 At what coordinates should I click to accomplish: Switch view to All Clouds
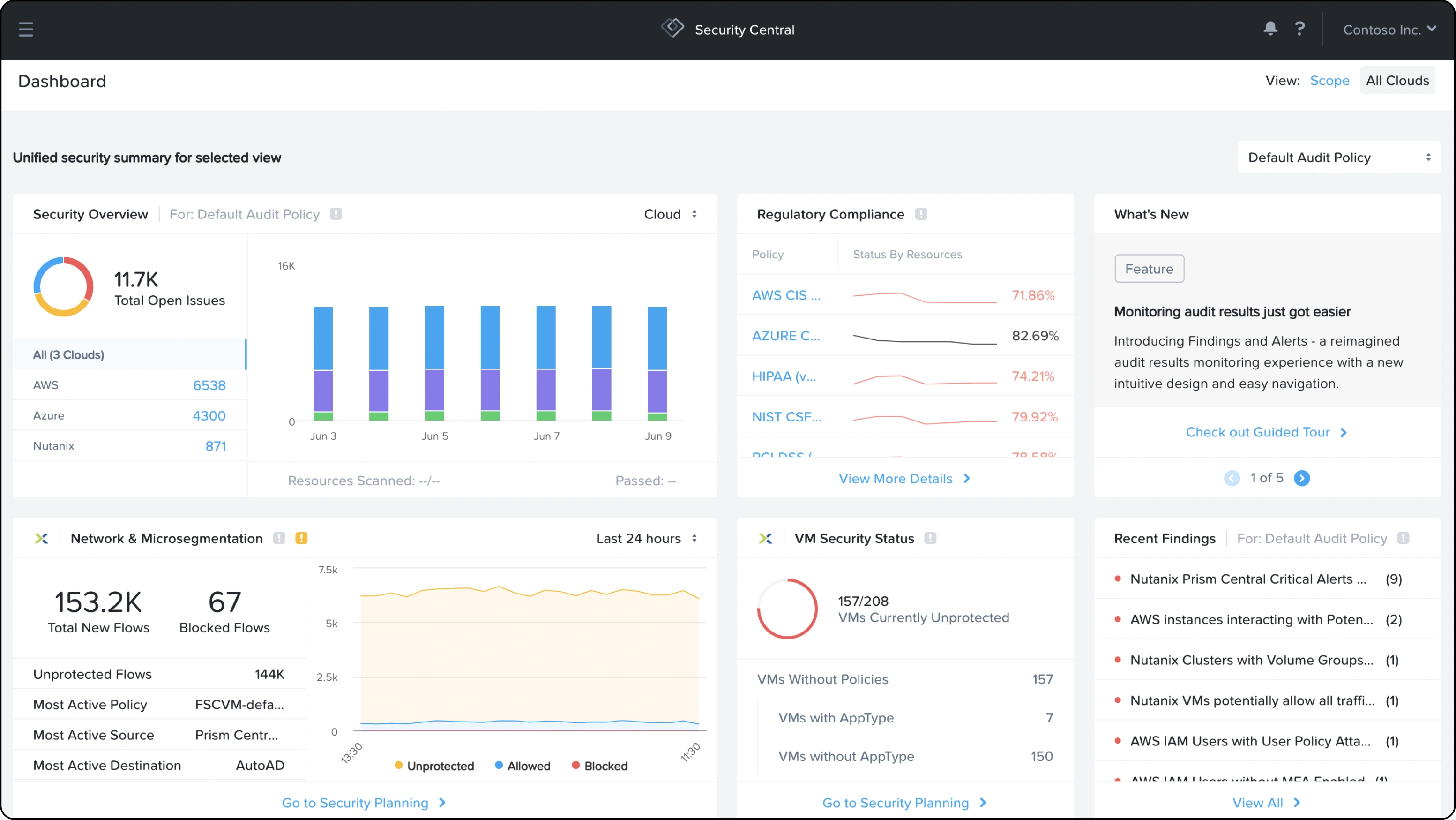pyautogui.click(x=1397, y=80)
